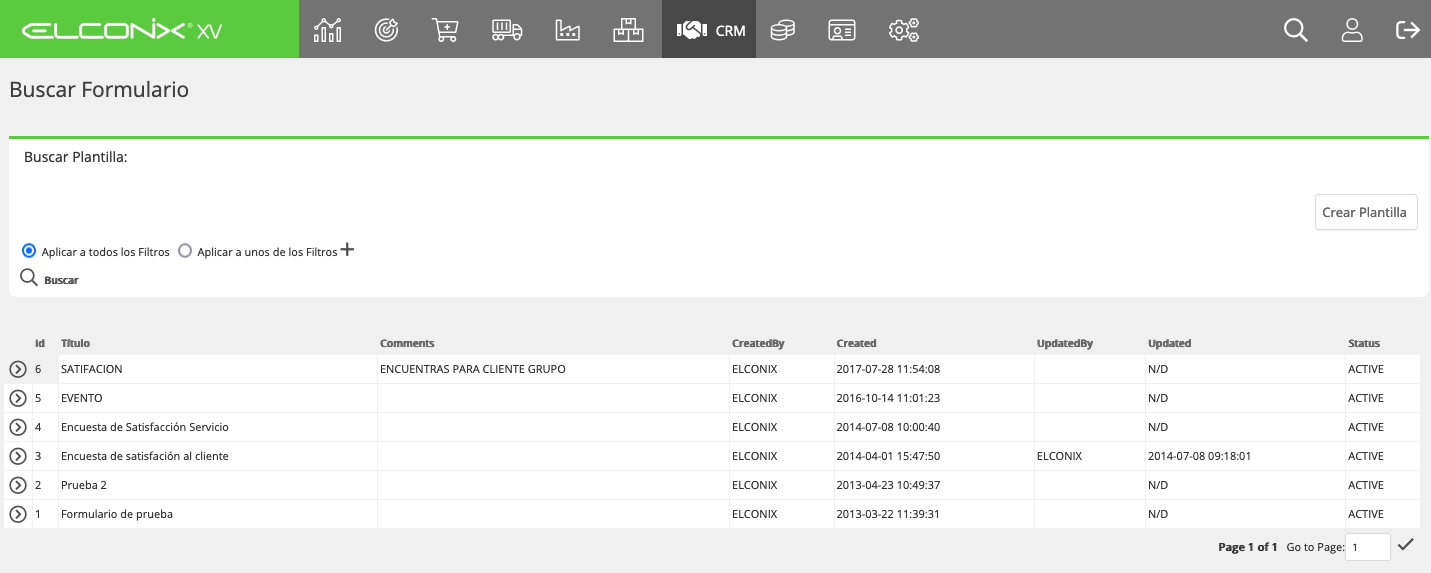Click 'ENCUENTRAS PARA CLIENTE GRUPO' comment cell
Image resolution: width=1431 pixels, height=573 pixels.
pyautogui.click(x=554, y=369)
